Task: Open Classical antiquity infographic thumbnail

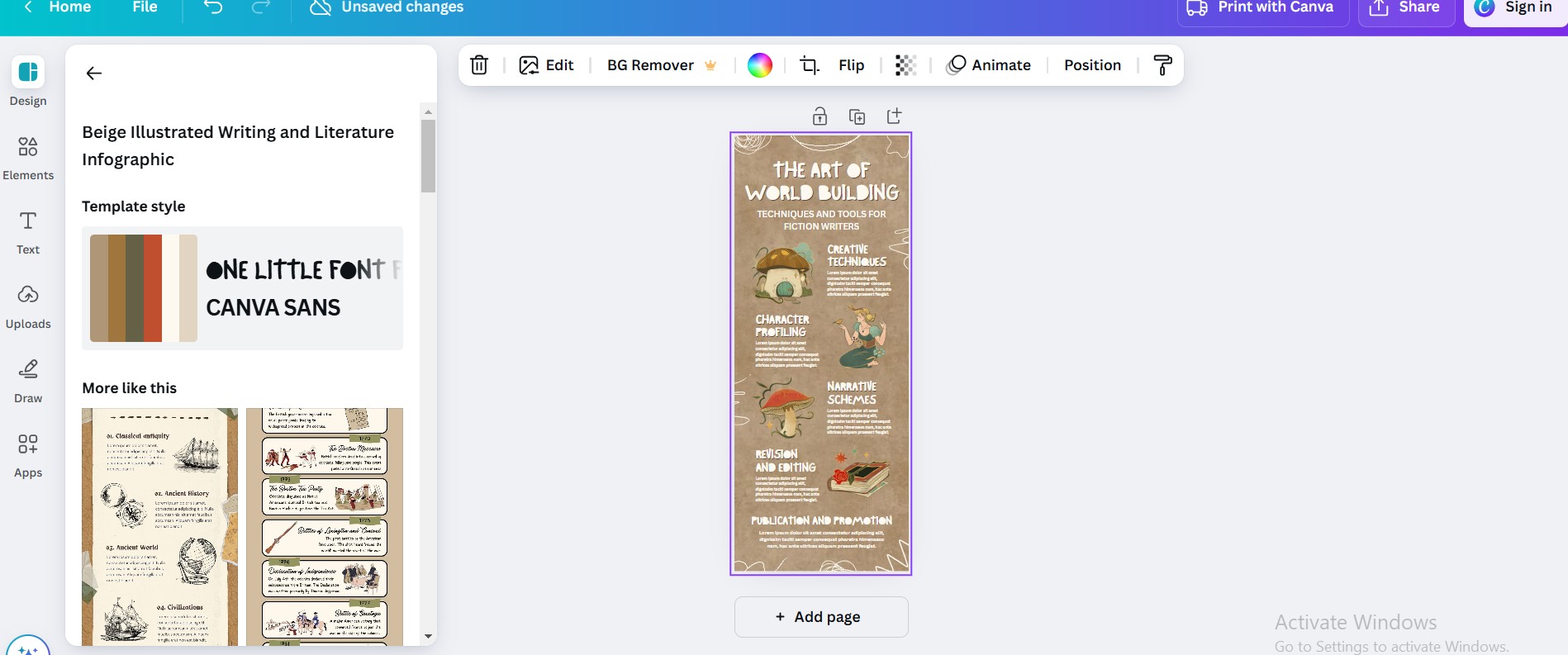Action: pyautogui.click(x=159, y=527)
